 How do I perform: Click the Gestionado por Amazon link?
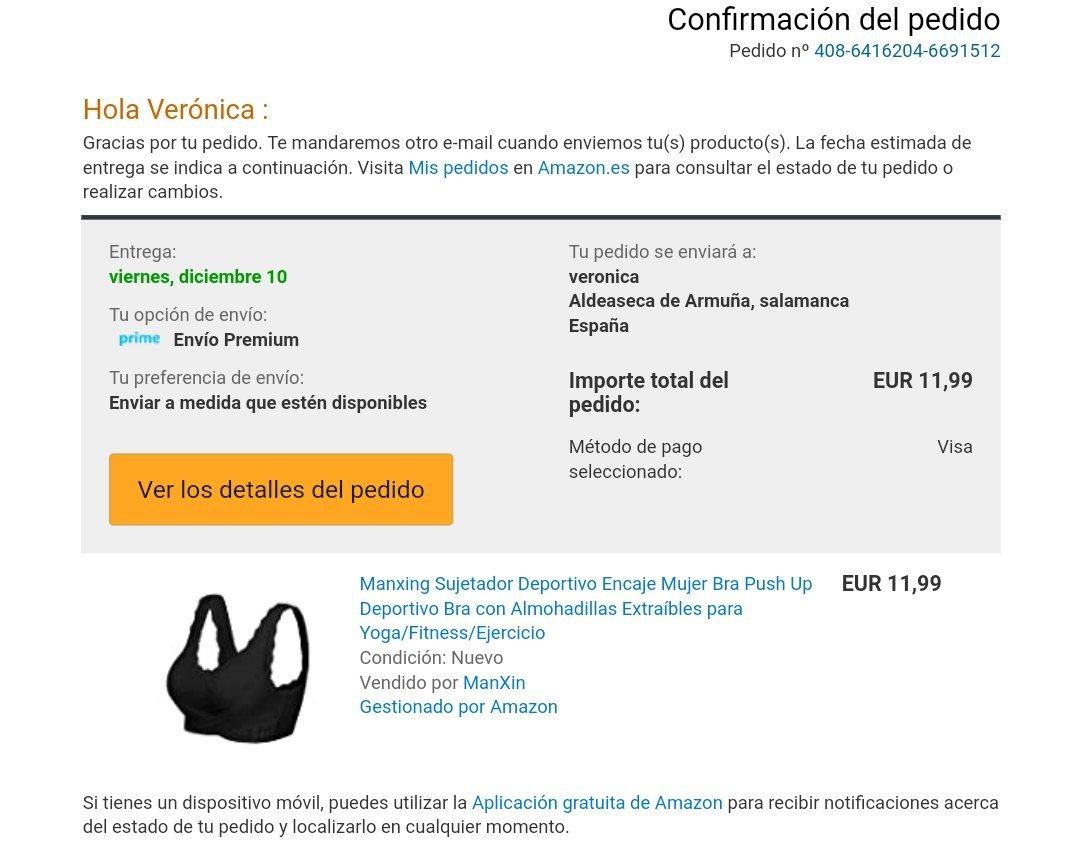coord(458,707)
